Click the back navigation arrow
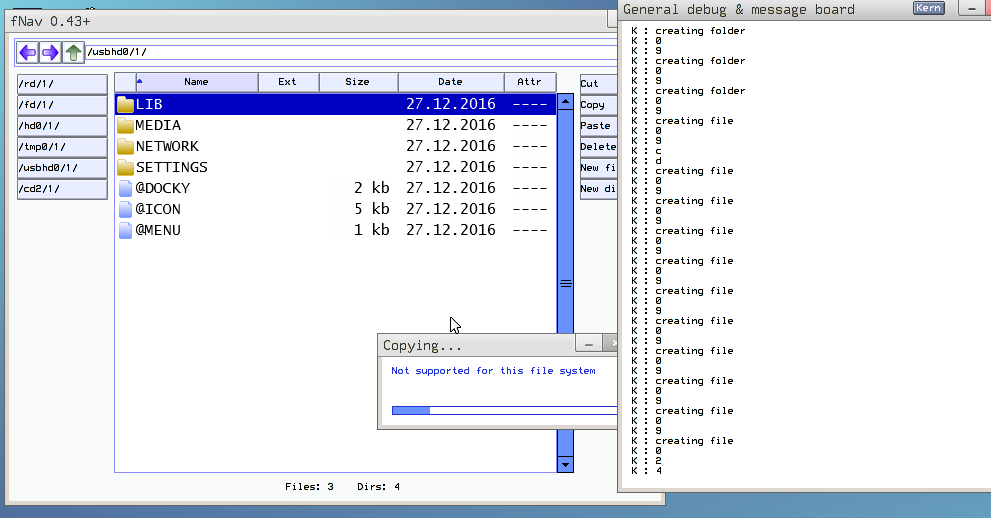The width and height of the screenshot is (991, 518). [28, 52]
